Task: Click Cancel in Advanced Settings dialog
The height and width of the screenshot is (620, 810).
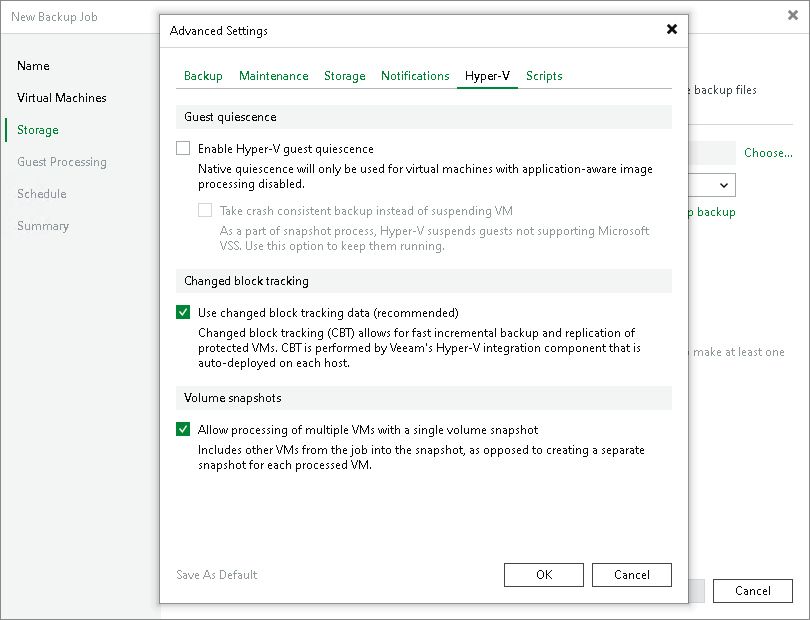Action: pos(632,575)
